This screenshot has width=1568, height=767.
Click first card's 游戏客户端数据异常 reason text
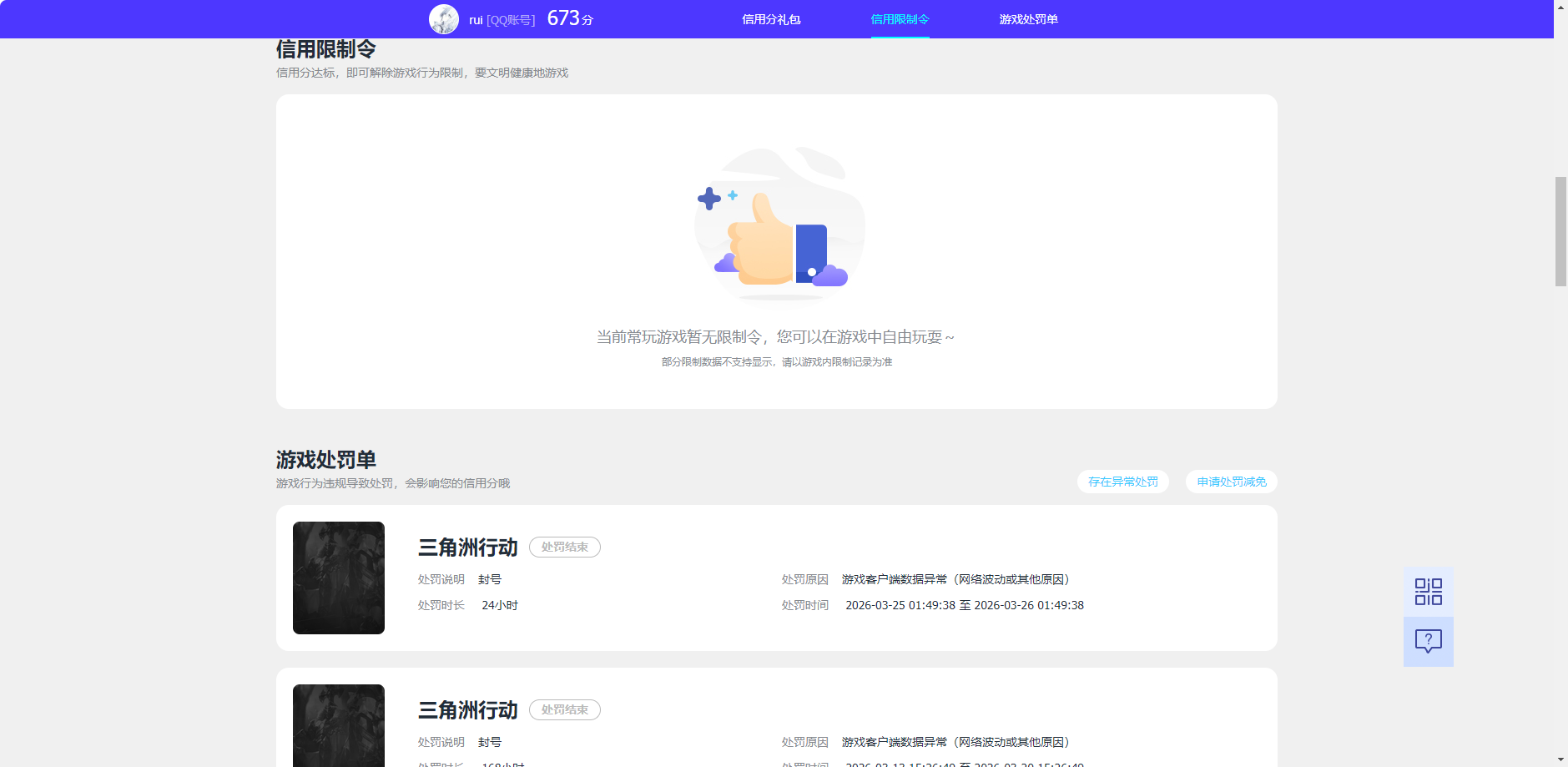tap(955, 579)
